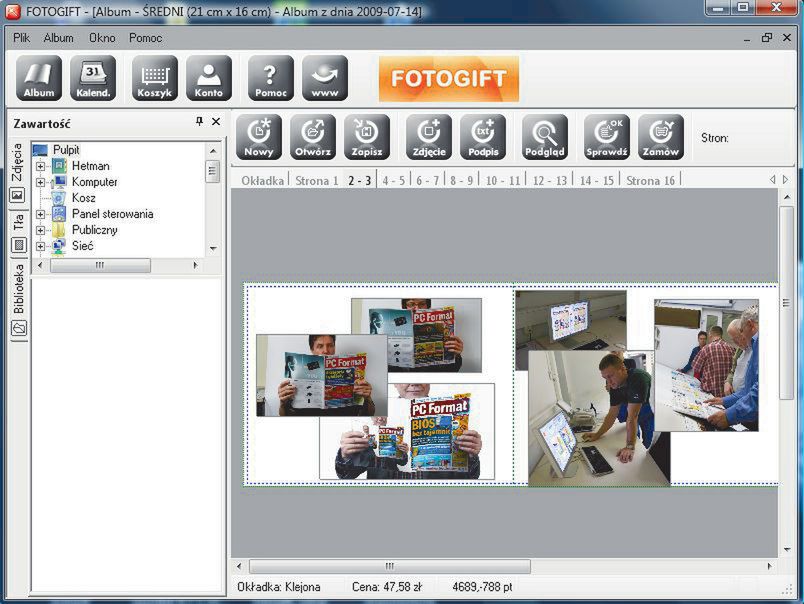This screenshot has height=604, width=804.
Task: Select Kosz in the folder tree
Action: (84, 197)
